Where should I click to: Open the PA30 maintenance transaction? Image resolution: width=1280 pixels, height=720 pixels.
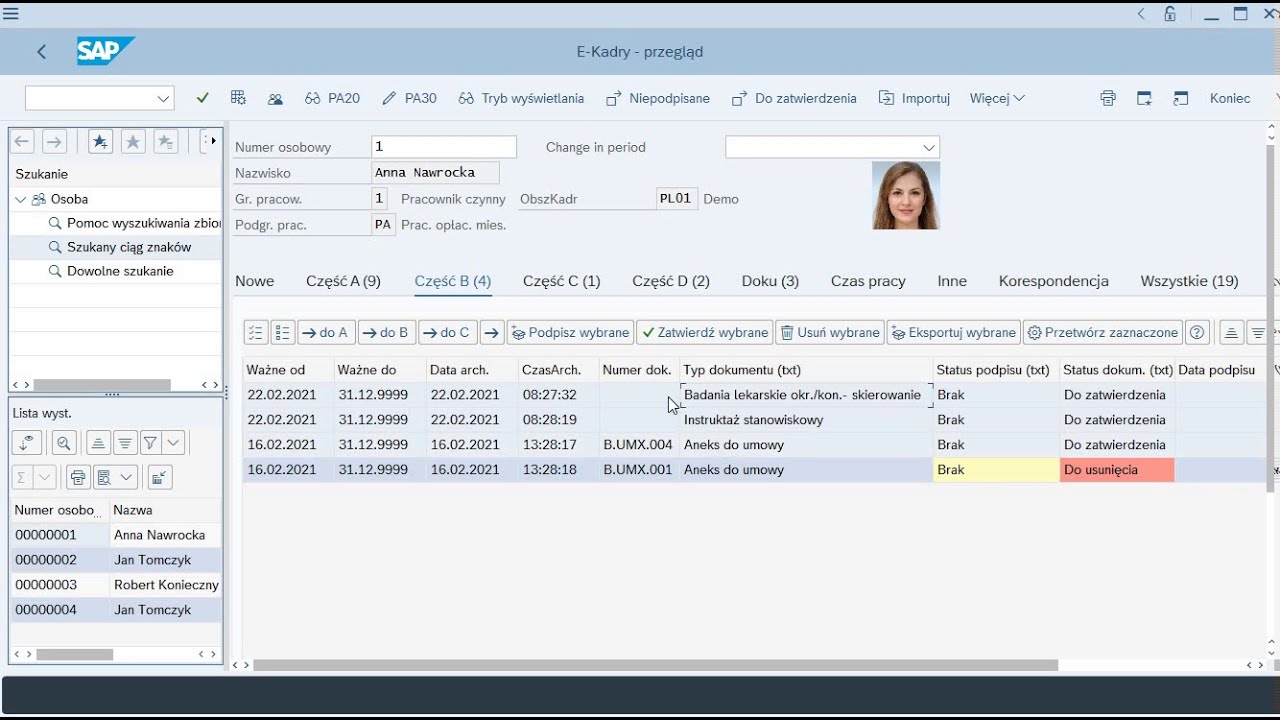[410, 98]
